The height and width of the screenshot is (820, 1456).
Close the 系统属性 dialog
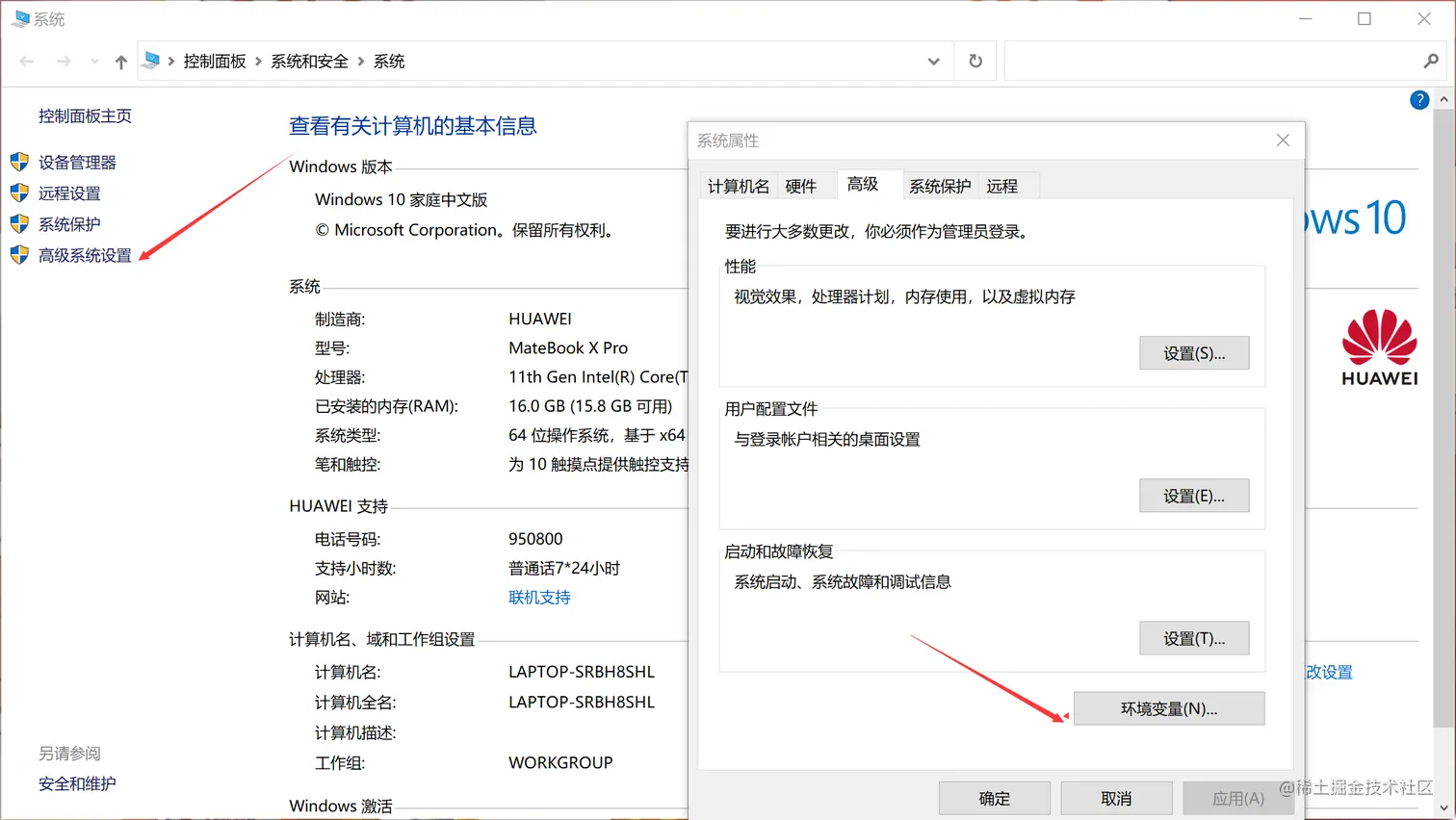pos(1283,141)
